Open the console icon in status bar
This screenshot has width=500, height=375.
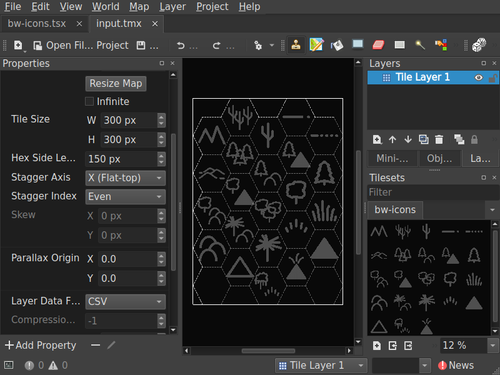(9, 365)
